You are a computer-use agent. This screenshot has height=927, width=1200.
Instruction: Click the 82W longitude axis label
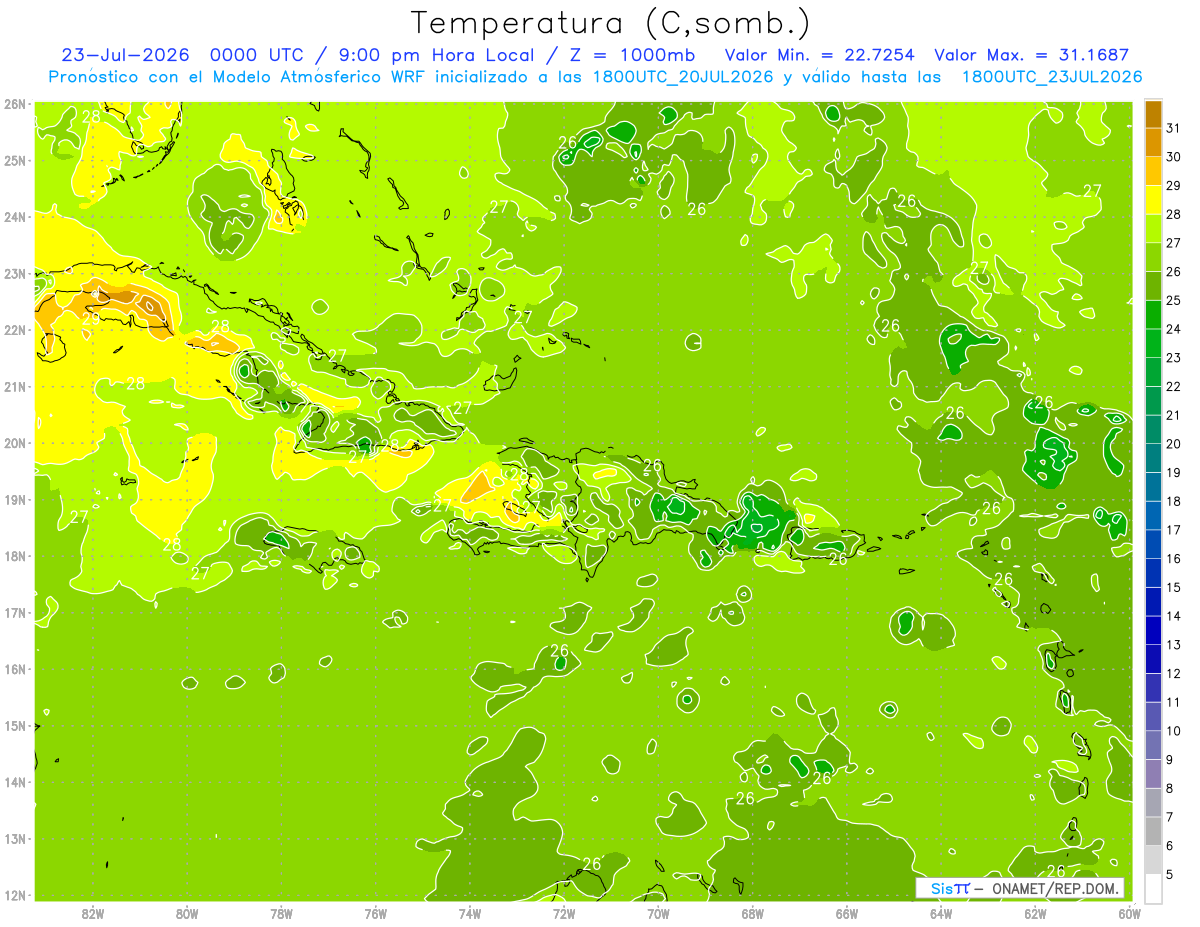(x=92, y=913)
